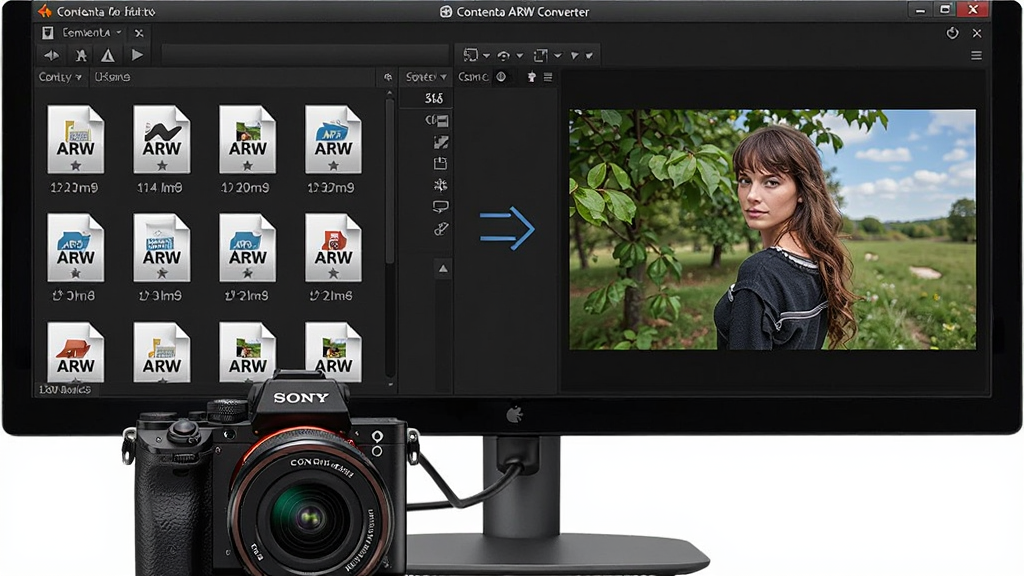Click the 318 value field
This screenshot has height=576, width=1024.
(434, 99)
